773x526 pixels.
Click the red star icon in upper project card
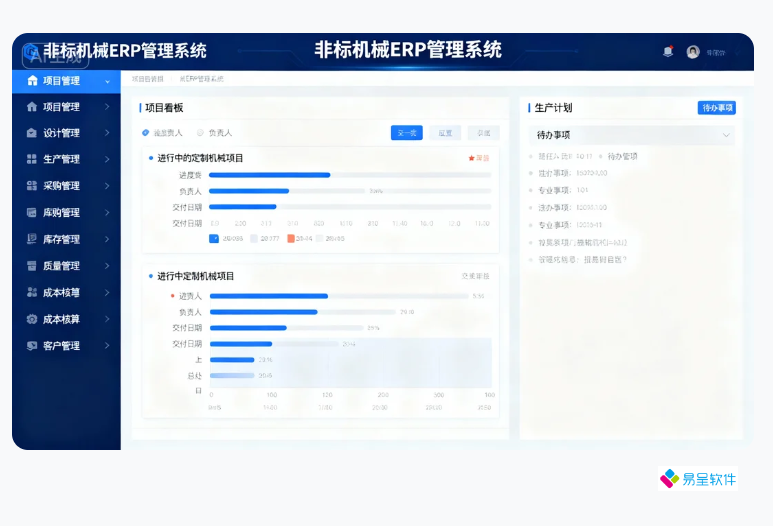[471, 158]
